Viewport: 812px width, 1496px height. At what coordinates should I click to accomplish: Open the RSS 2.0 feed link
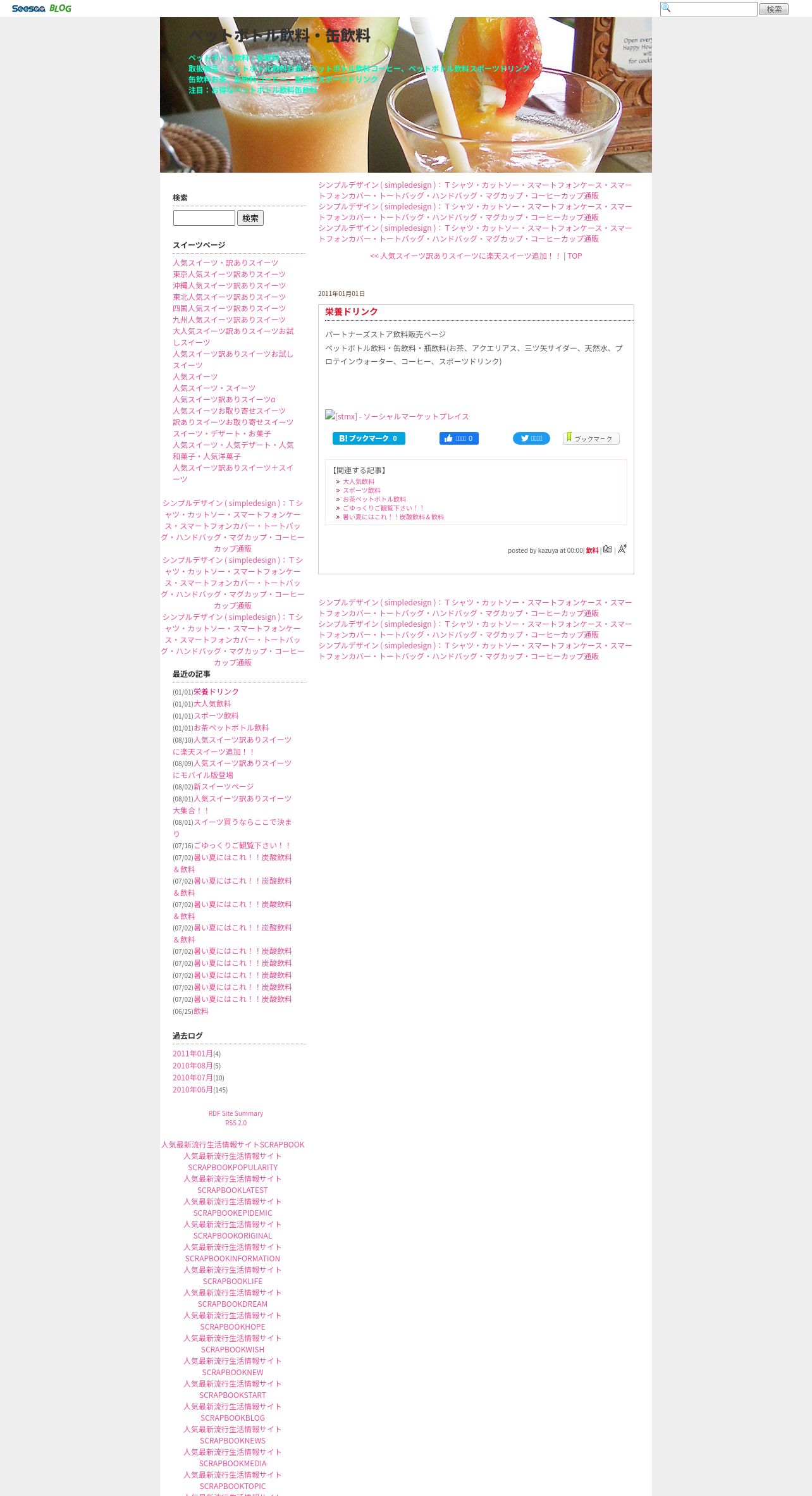(236, 1123)
